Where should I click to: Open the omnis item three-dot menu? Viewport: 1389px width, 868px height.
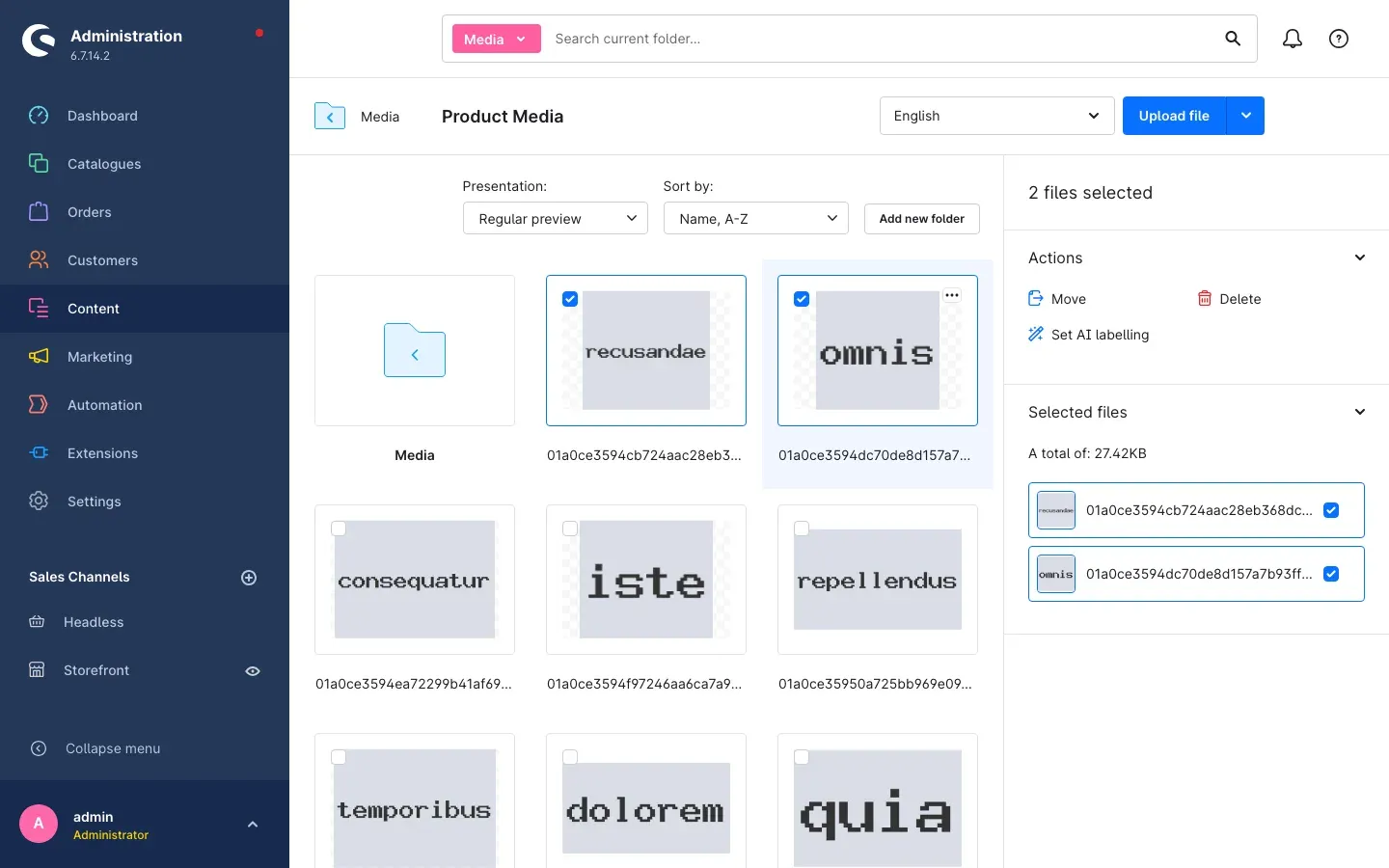point(952,295)
